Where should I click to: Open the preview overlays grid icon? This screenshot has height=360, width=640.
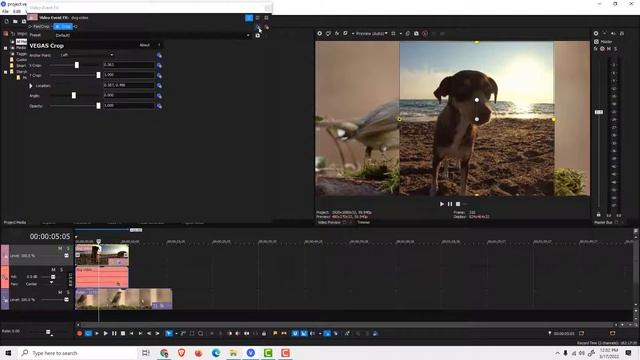tap(393, 33)
